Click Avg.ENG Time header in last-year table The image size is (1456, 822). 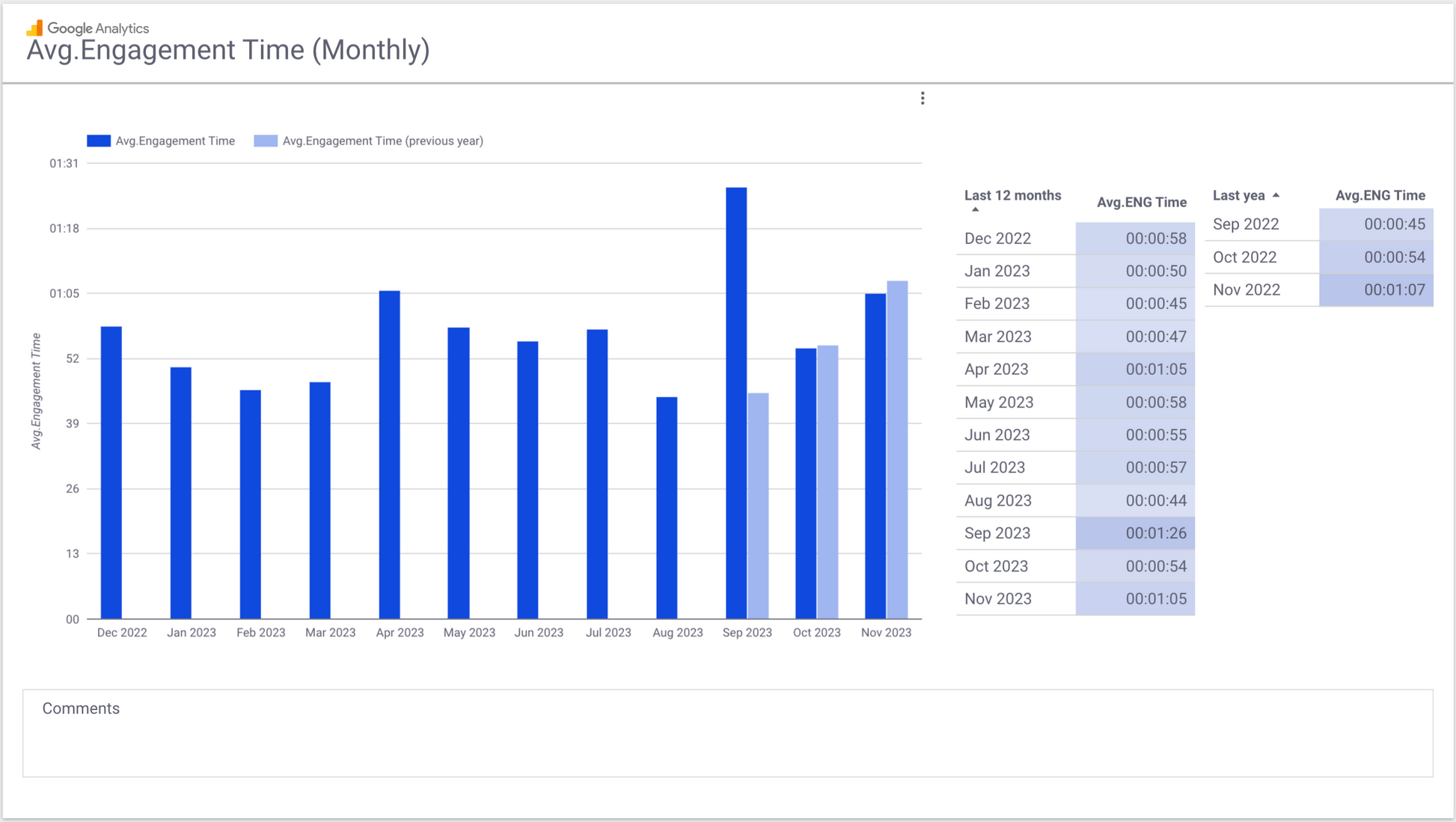pyautogui.click(x=1380, y=196)
